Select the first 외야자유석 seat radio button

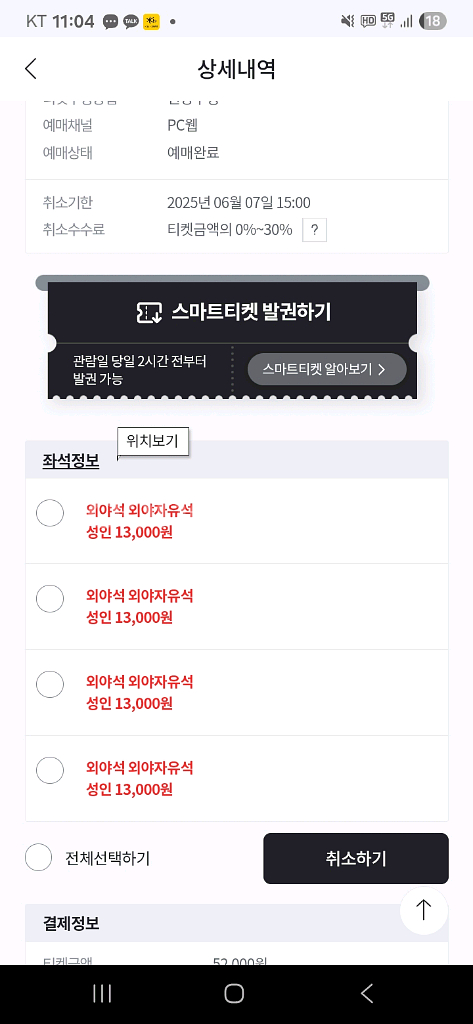tap(50, 513)
